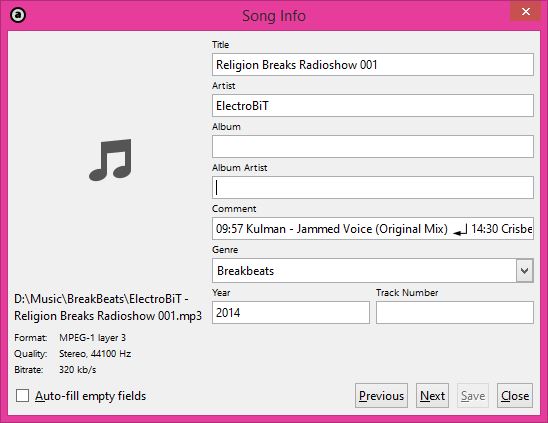
Task: Focus the Album Artist input field
Action: [373, 188]
